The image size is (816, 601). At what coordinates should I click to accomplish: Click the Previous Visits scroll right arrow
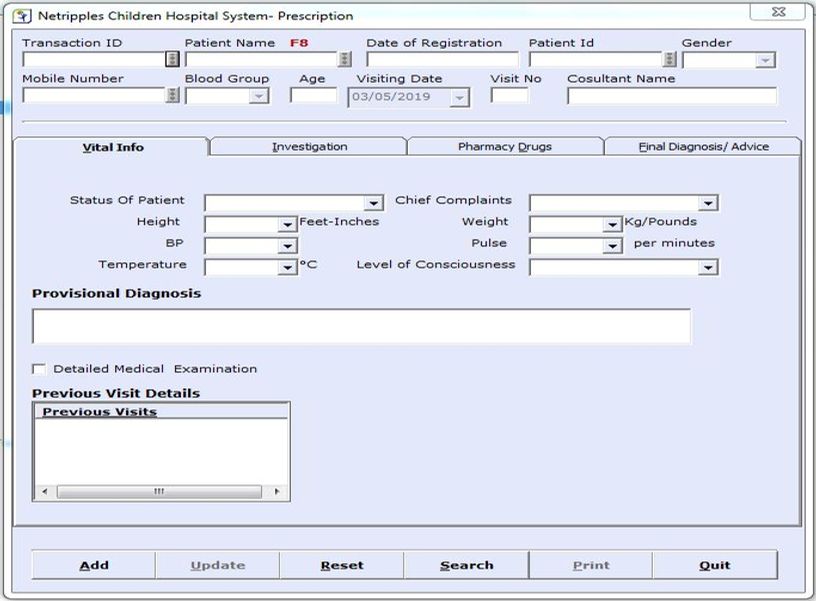point(276,491)
